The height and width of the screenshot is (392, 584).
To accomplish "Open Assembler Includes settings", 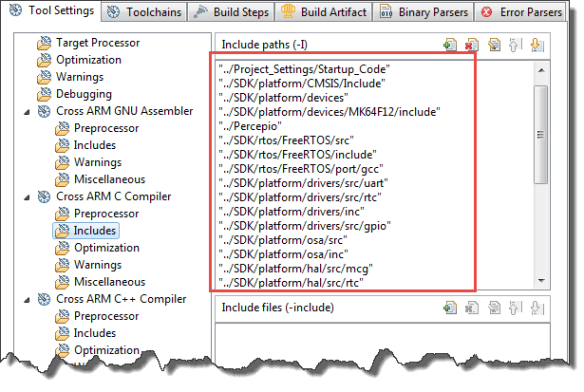I will tap(85, 145).
